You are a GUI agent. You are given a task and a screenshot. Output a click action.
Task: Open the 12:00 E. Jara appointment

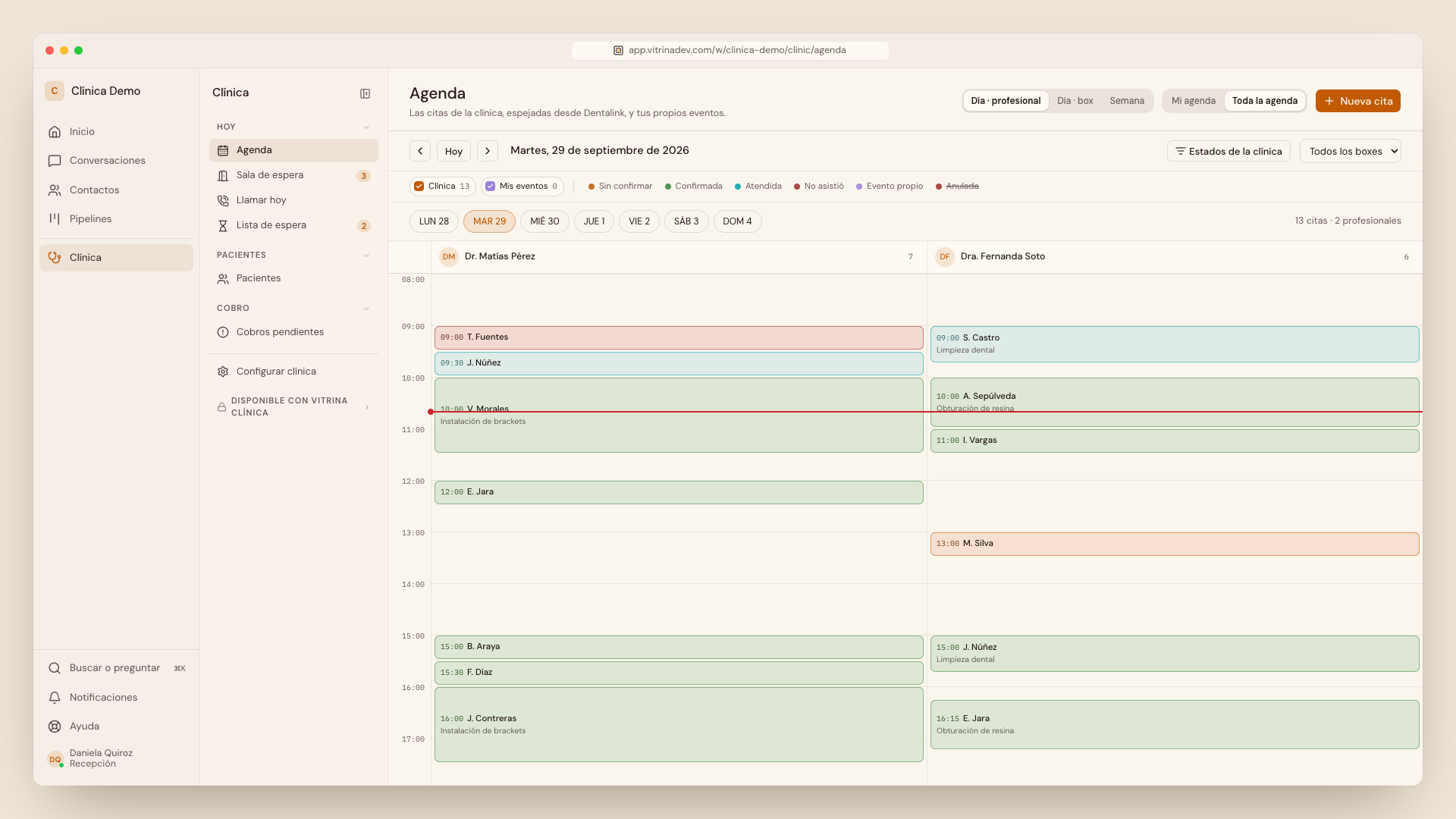click(679, 492)
